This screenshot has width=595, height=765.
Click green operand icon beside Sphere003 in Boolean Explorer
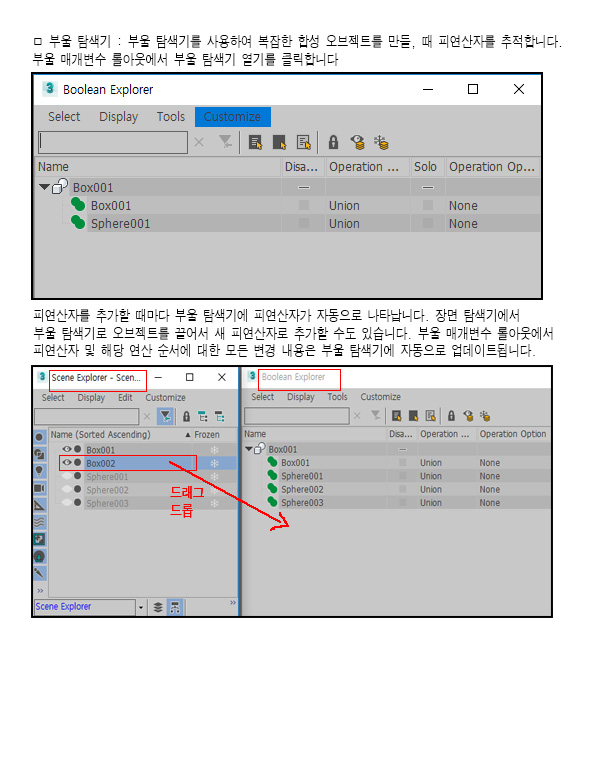tap(272, 502)
